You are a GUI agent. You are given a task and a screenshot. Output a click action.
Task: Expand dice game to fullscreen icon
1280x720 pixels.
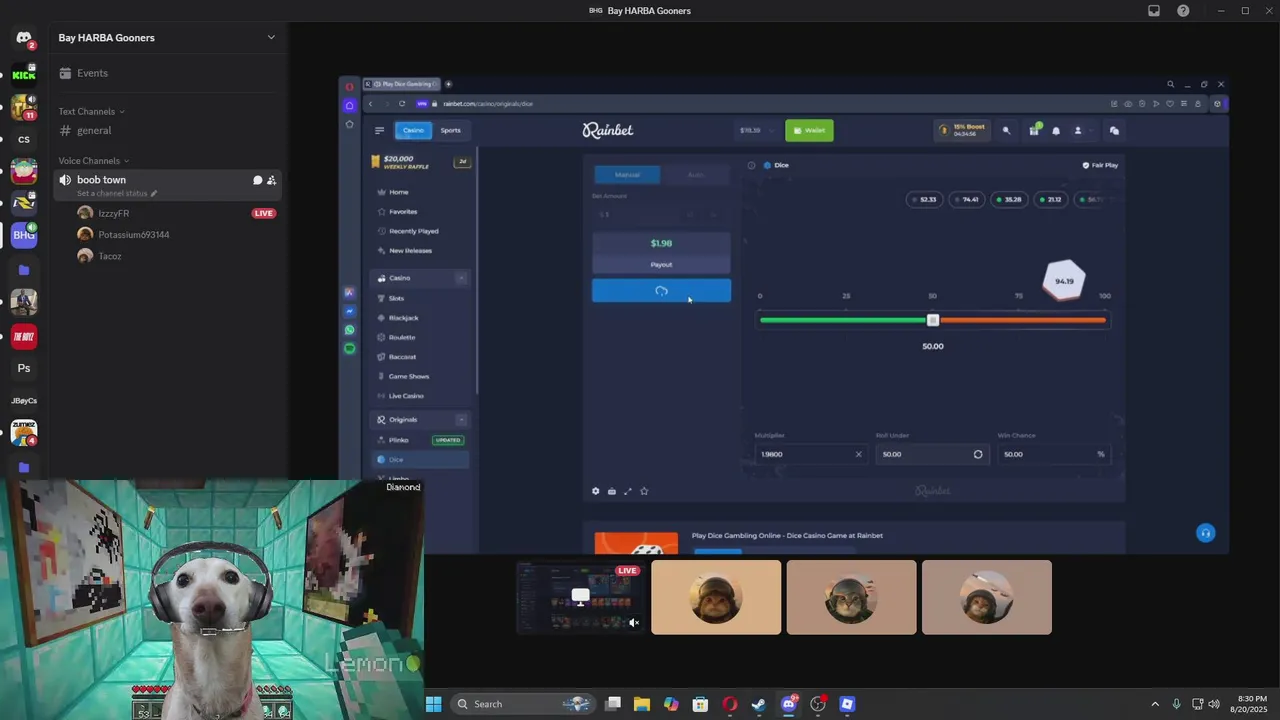(628, 491)
